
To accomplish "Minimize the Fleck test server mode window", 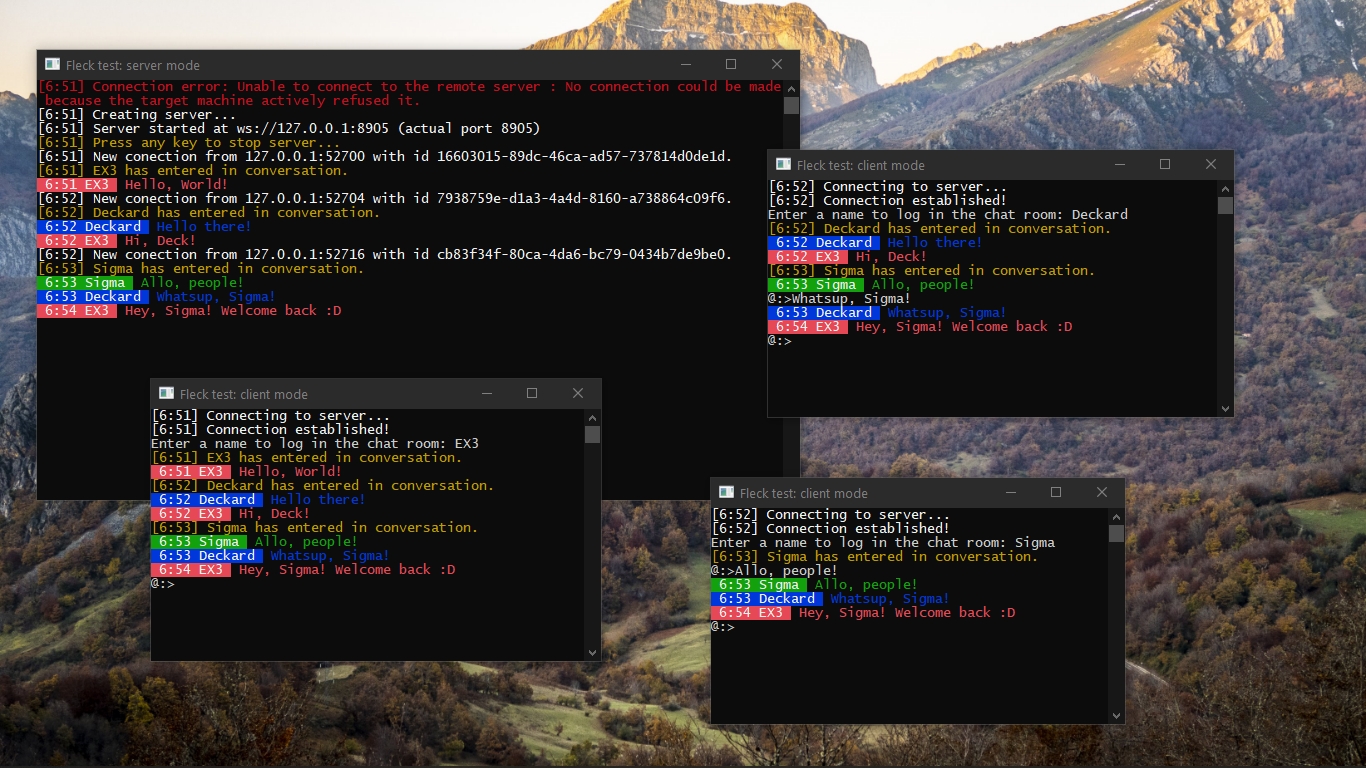I will 685,65.
